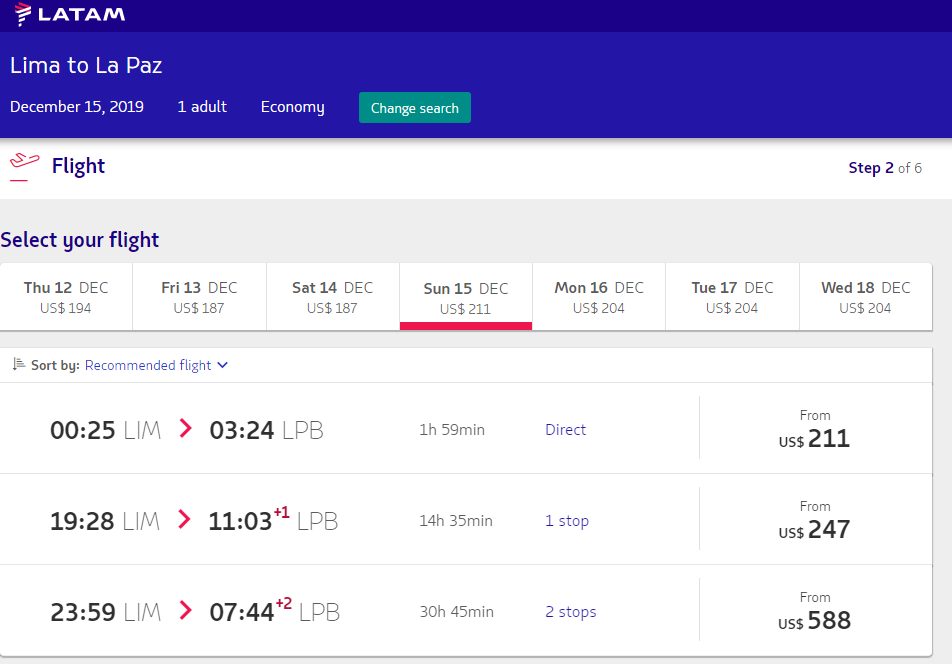The image size is (952, 664).
Task: Open the 2 stops details link
Action: click(570, 612)
